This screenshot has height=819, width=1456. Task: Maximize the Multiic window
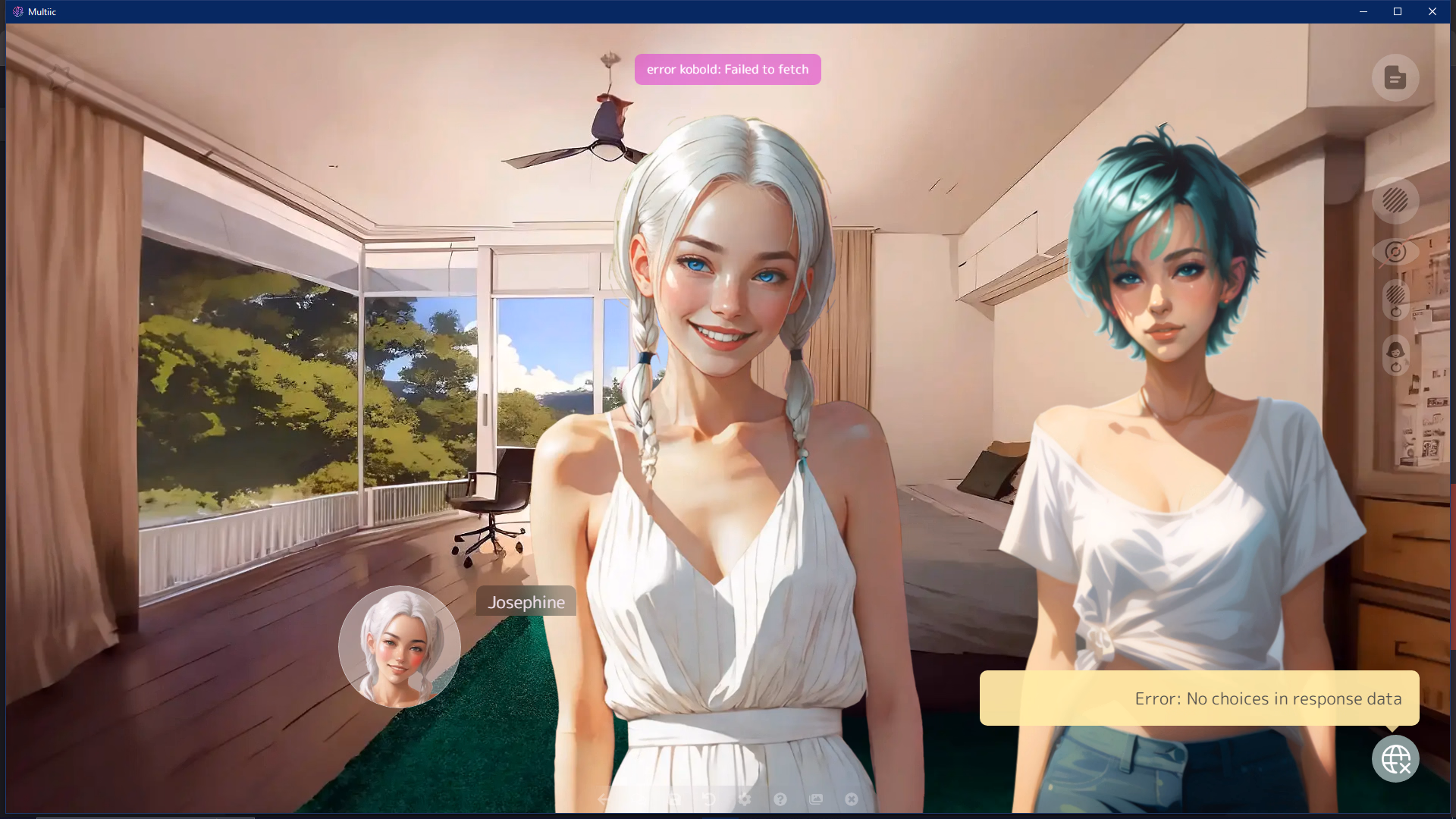coord(1398,11)
